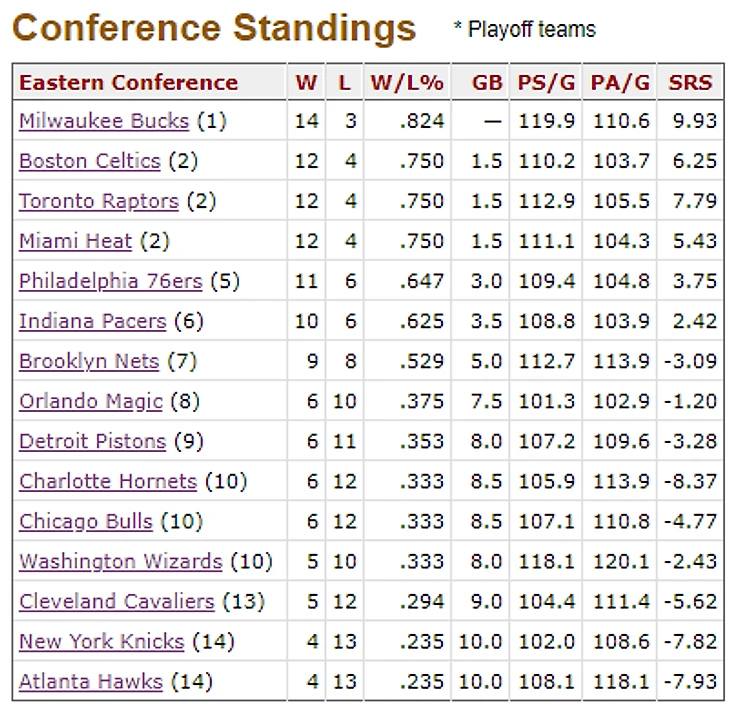The width and height of the screenshot is (730, 708).
Task: Open Toronto Raptors team page
Action: [98, 201]
